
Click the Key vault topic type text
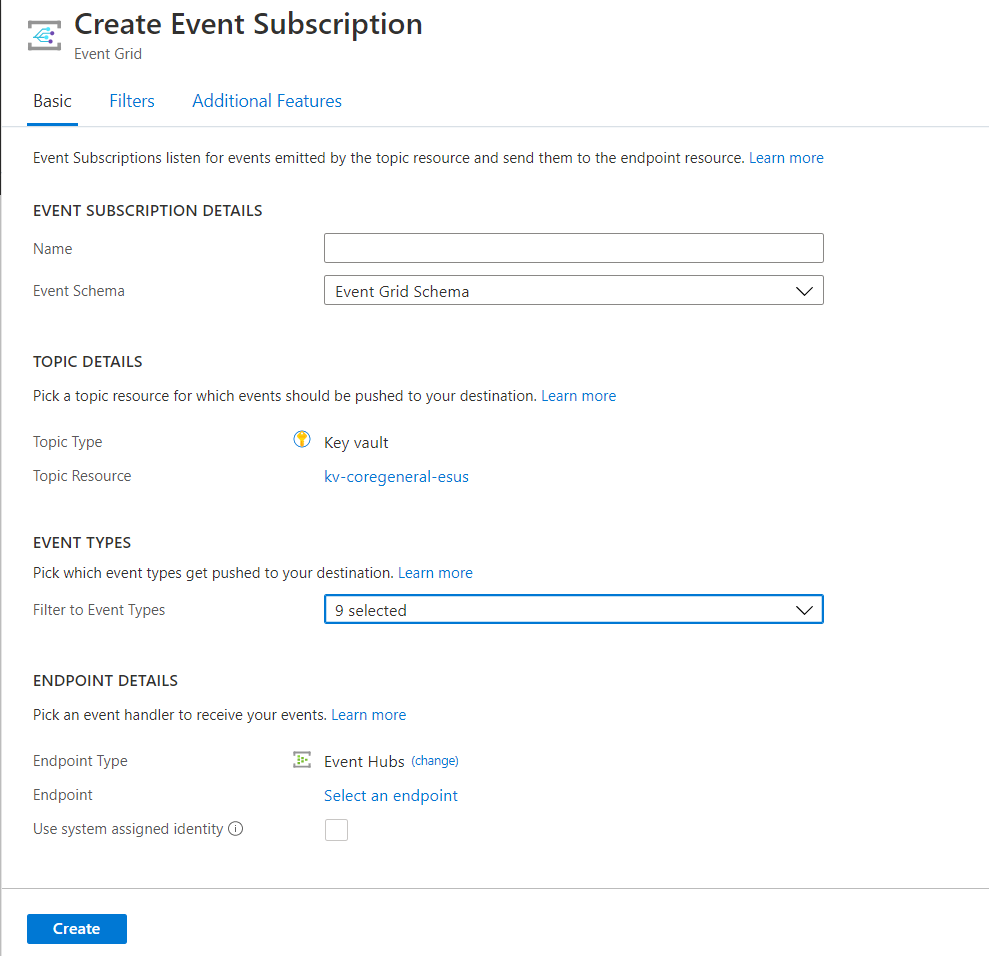(x=356, y=443)
